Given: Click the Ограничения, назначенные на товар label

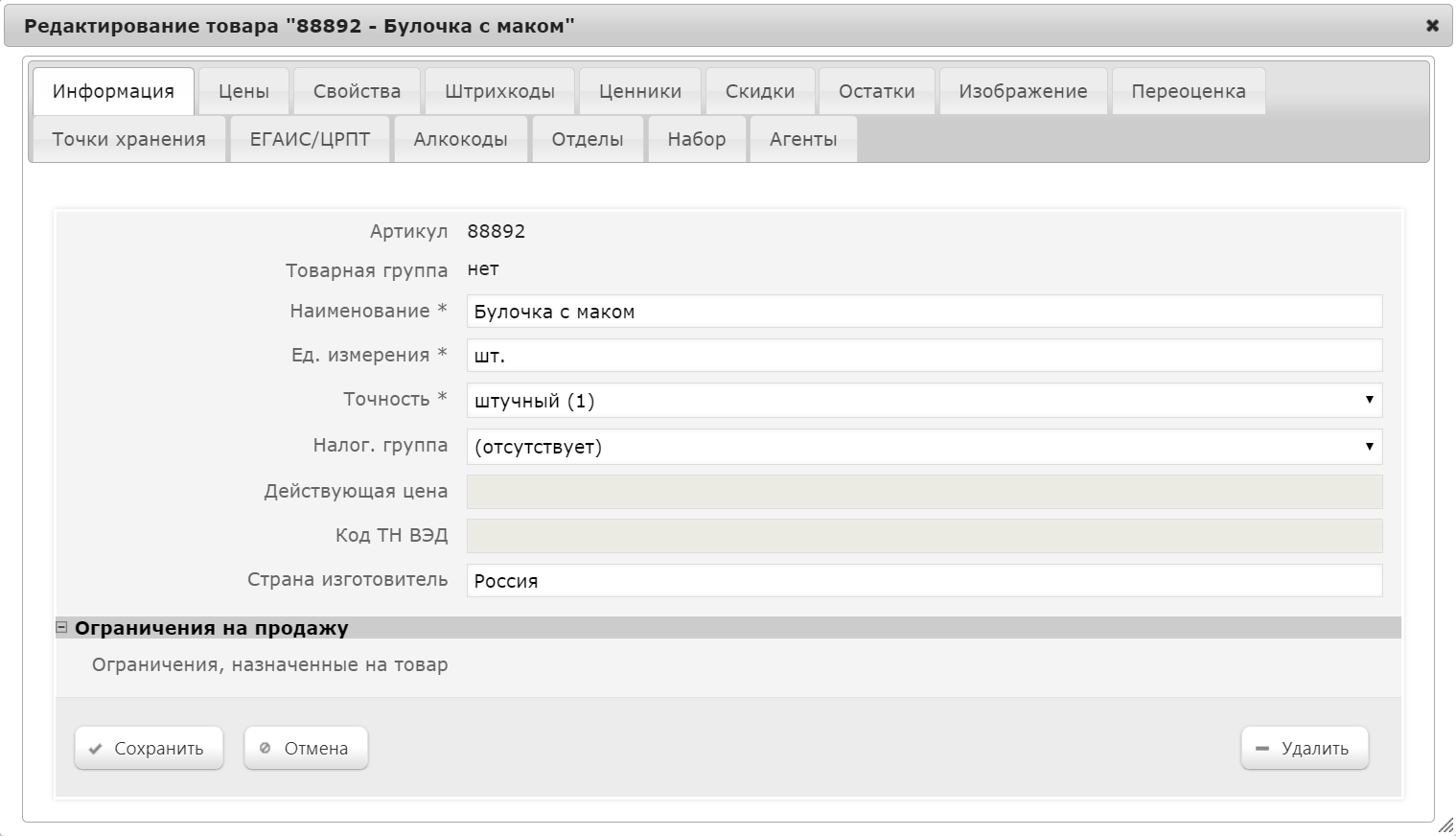Looking at the screenshot, I should coord(270,664).
